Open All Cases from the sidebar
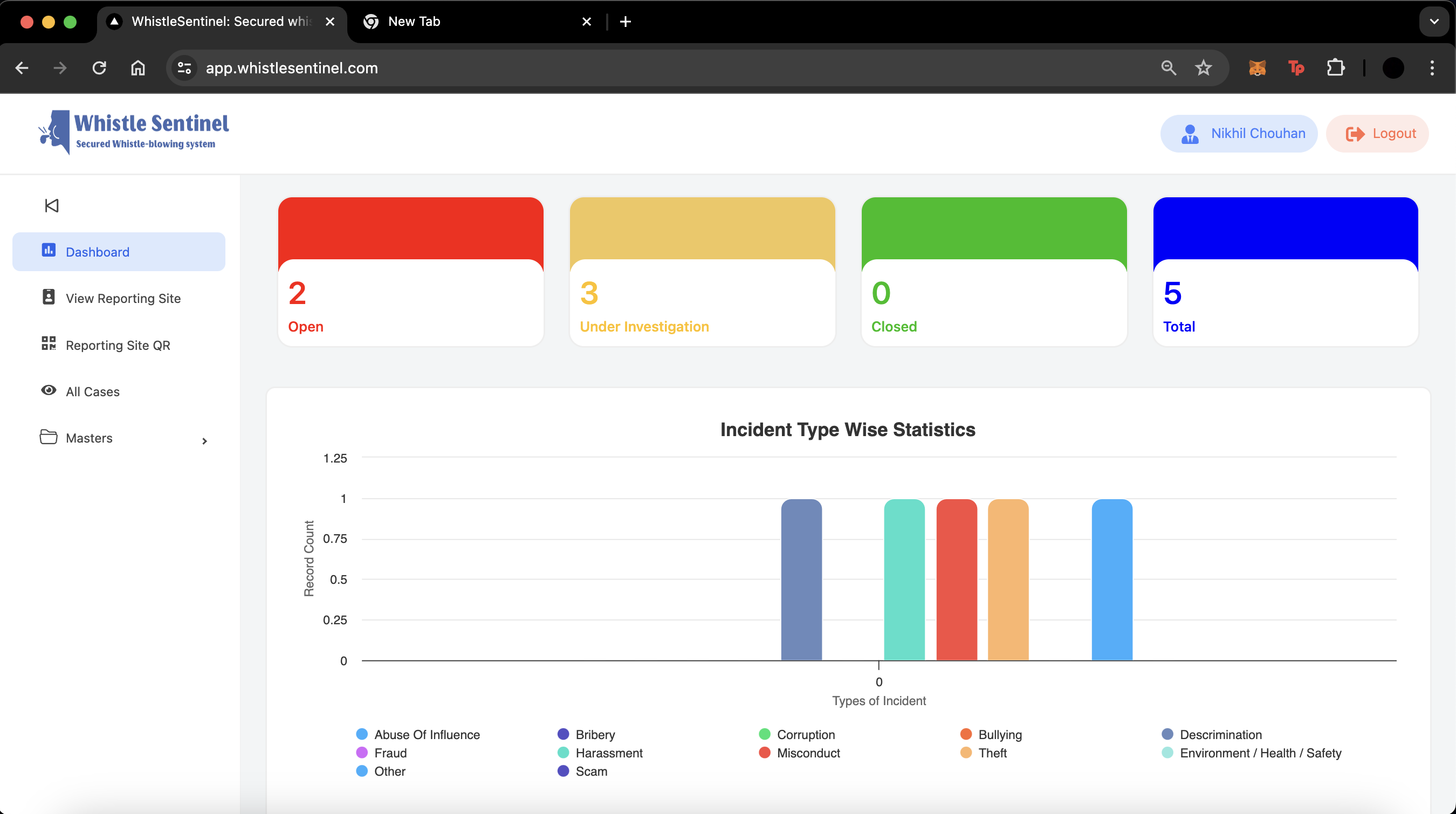 pyautogui.click(x=93, y=391)
